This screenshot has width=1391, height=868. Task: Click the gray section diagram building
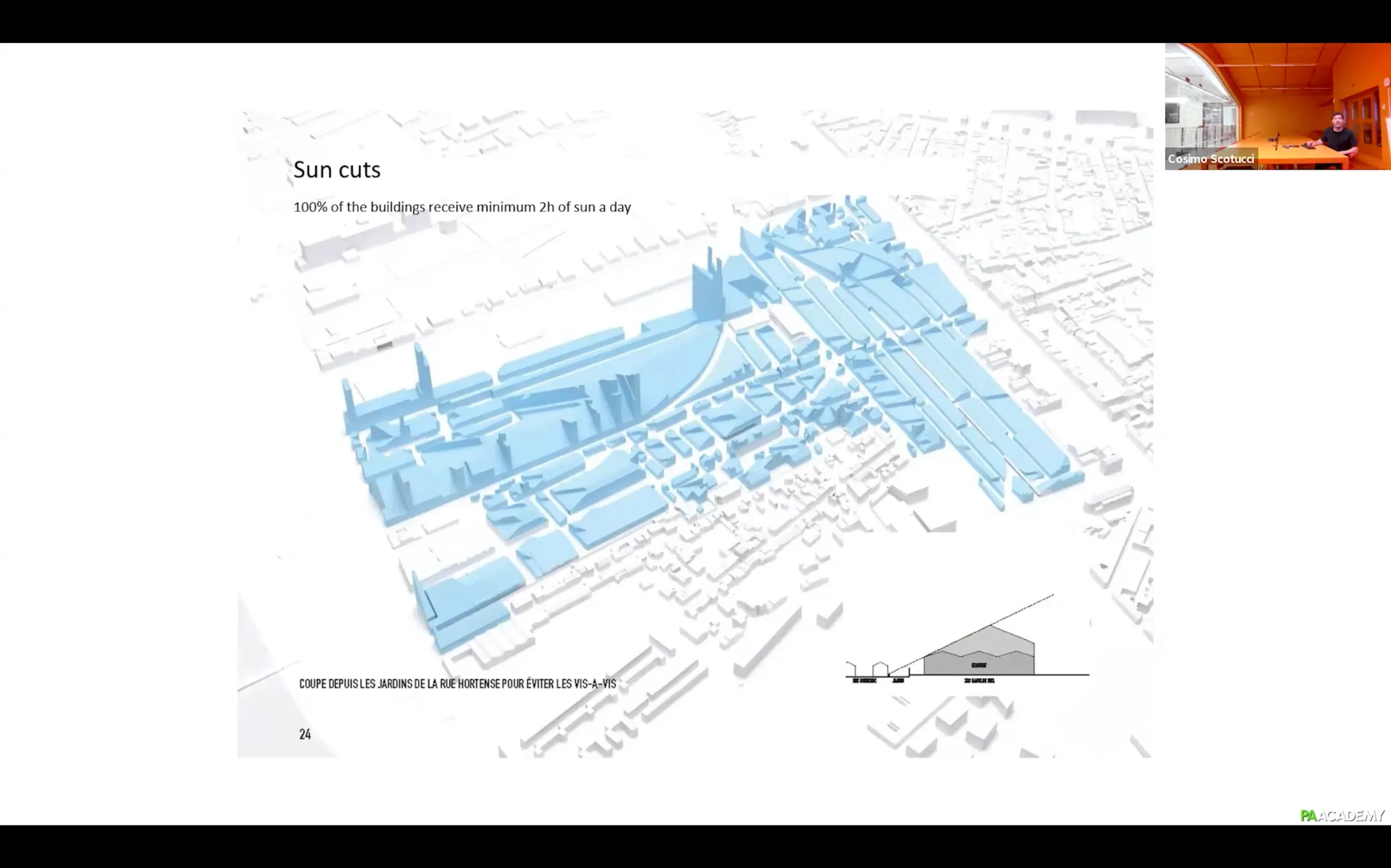tap(979, 655)
